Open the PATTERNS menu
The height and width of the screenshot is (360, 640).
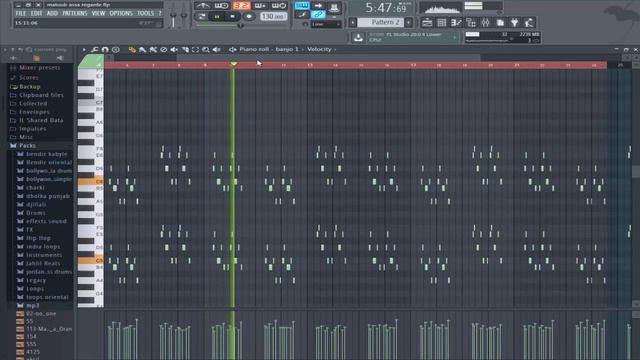[75, 13]
